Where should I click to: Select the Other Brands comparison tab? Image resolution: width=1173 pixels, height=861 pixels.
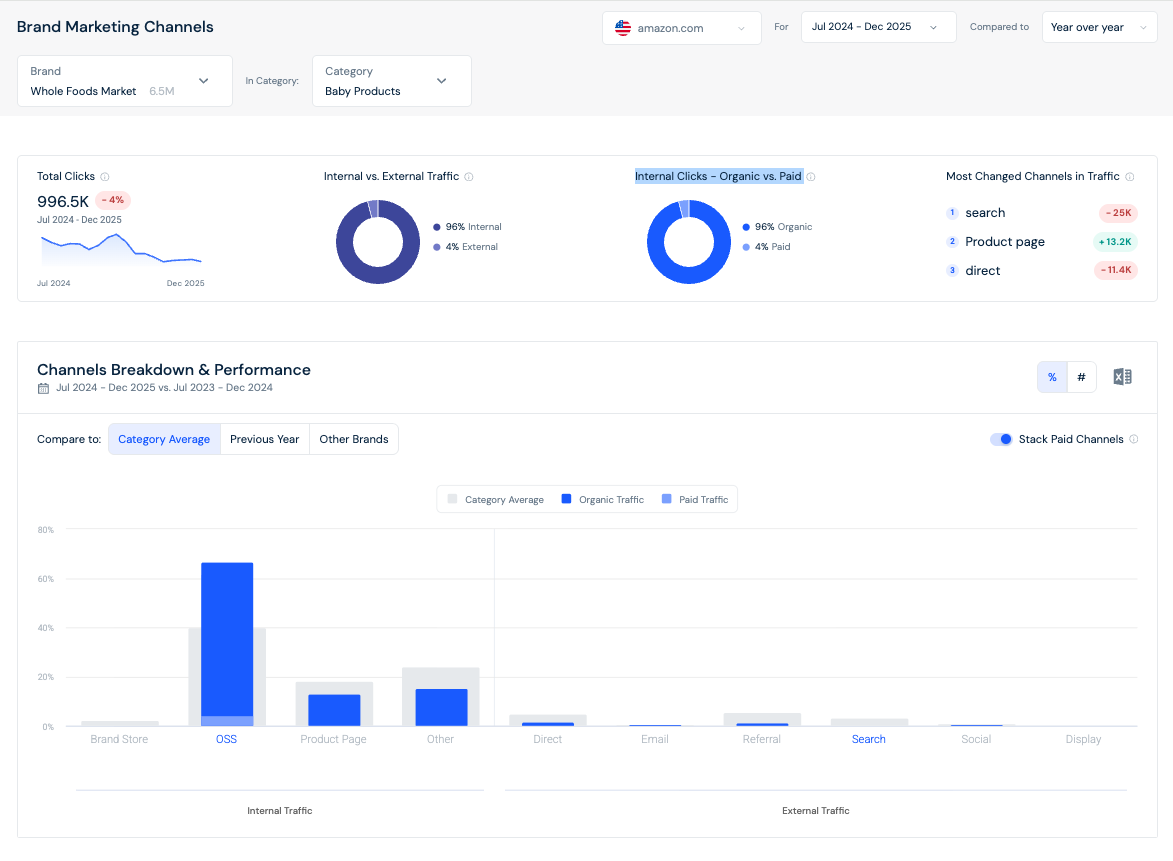[x=354, y=439]
